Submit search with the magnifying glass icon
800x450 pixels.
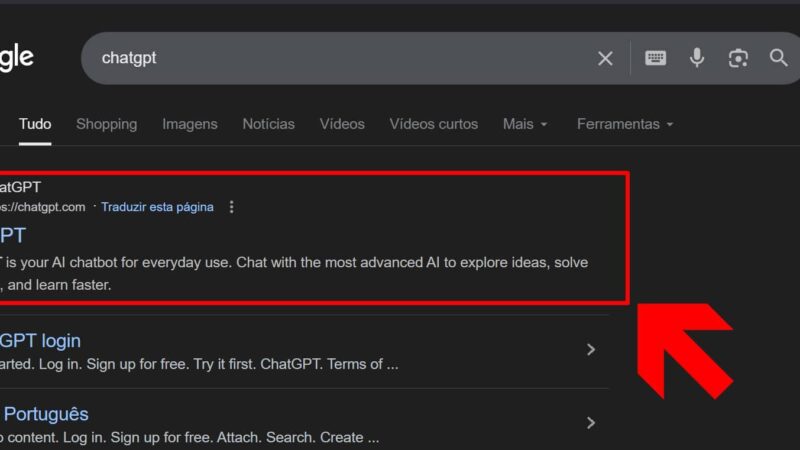coord(779,58)
